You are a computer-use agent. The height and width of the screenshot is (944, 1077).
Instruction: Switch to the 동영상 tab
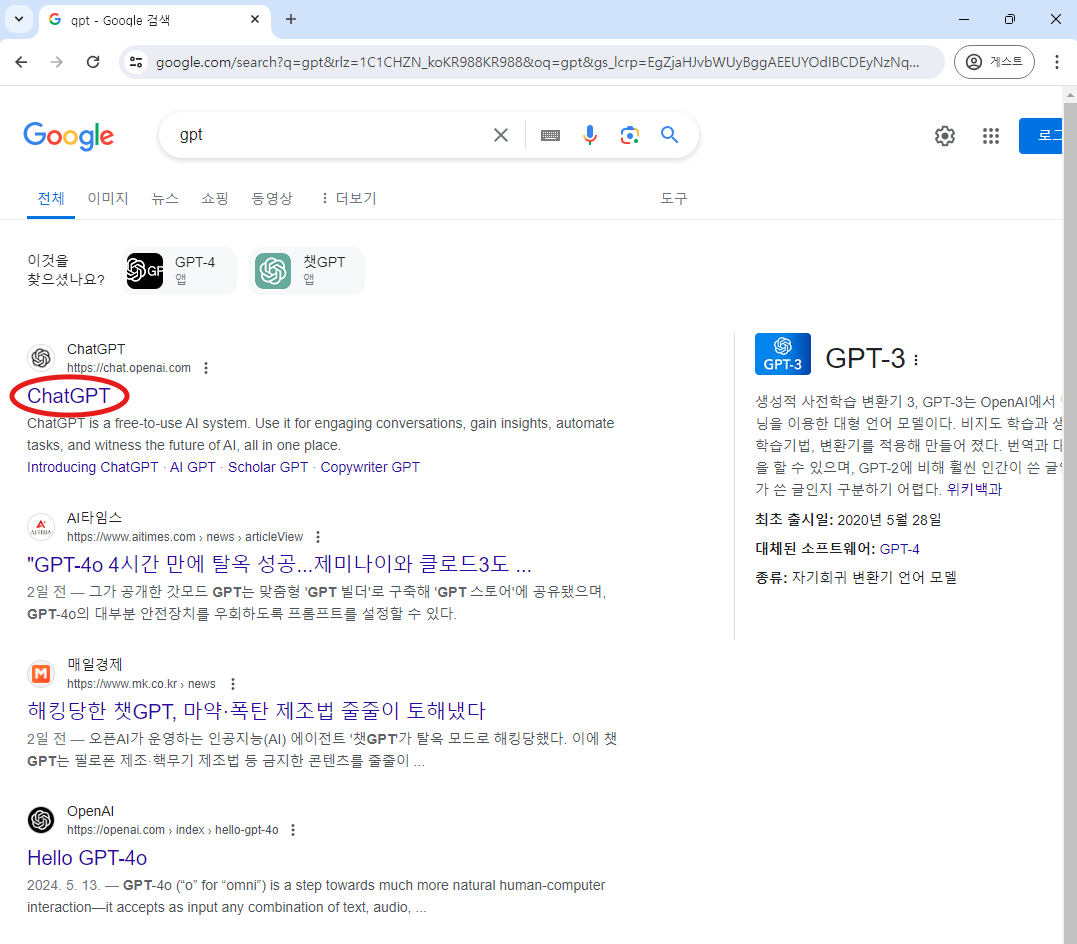[x=272, y=199]
